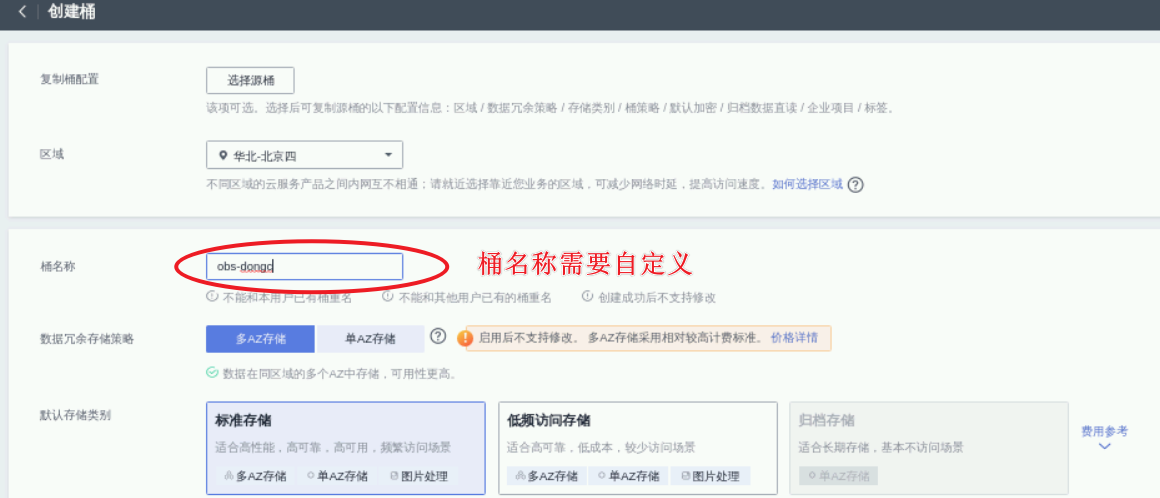Click the 桶名称 field label
Image resolution: width=1160 pixels, height=498 pixels.
coord(58,266)
